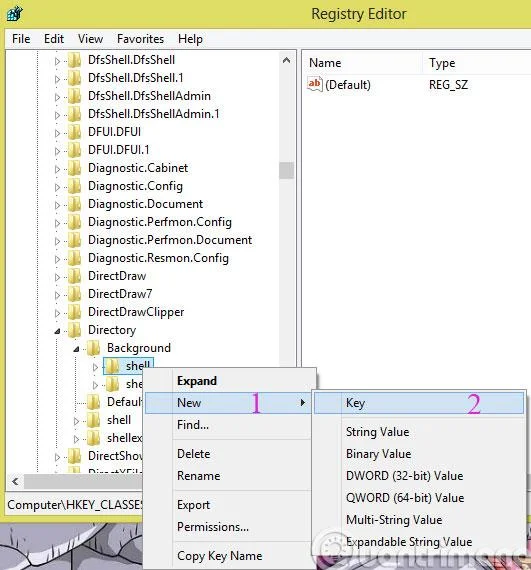Viewport: 531px width, 570px height.
Task: Collapse the Background tree node
Action: 76,349
